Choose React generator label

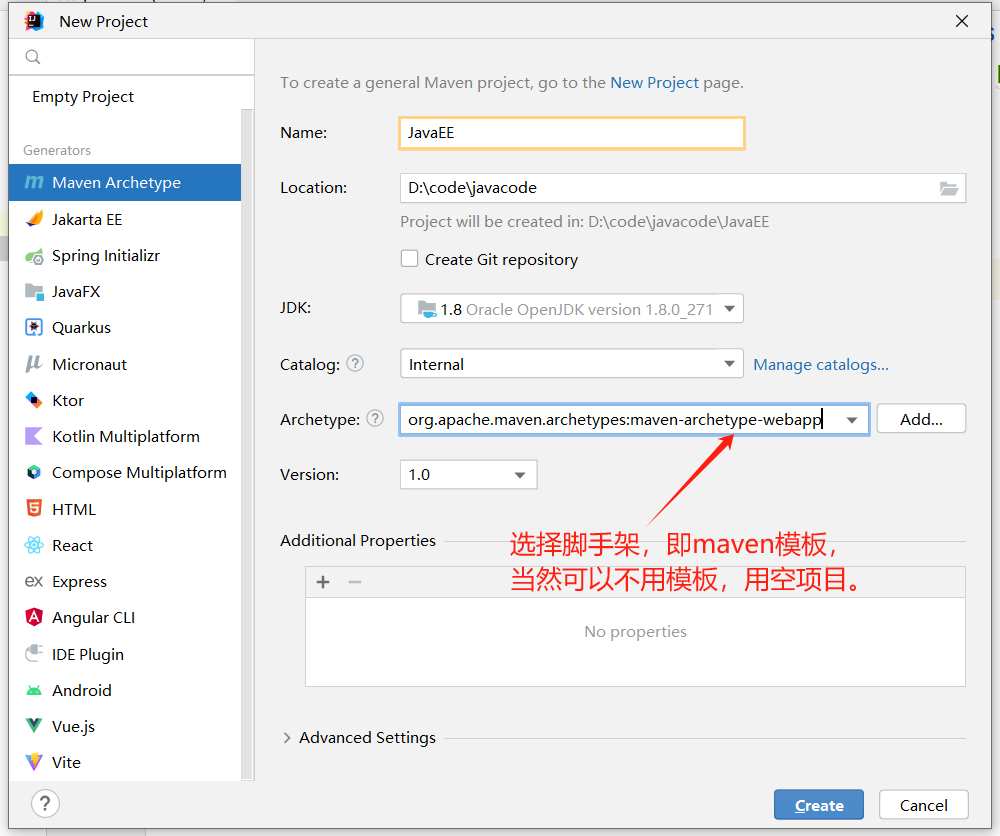[72, 546]
